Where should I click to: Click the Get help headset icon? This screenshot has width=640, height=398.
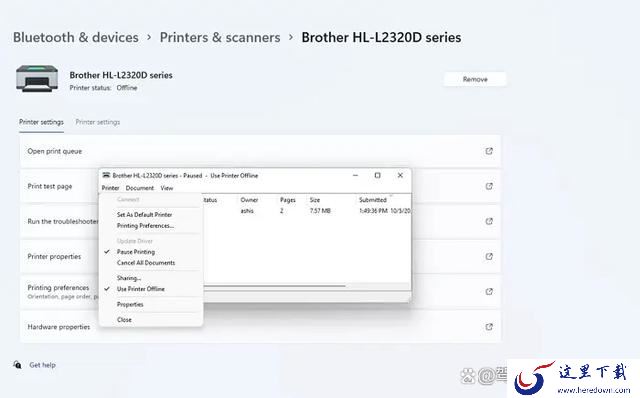click(18, 365)
